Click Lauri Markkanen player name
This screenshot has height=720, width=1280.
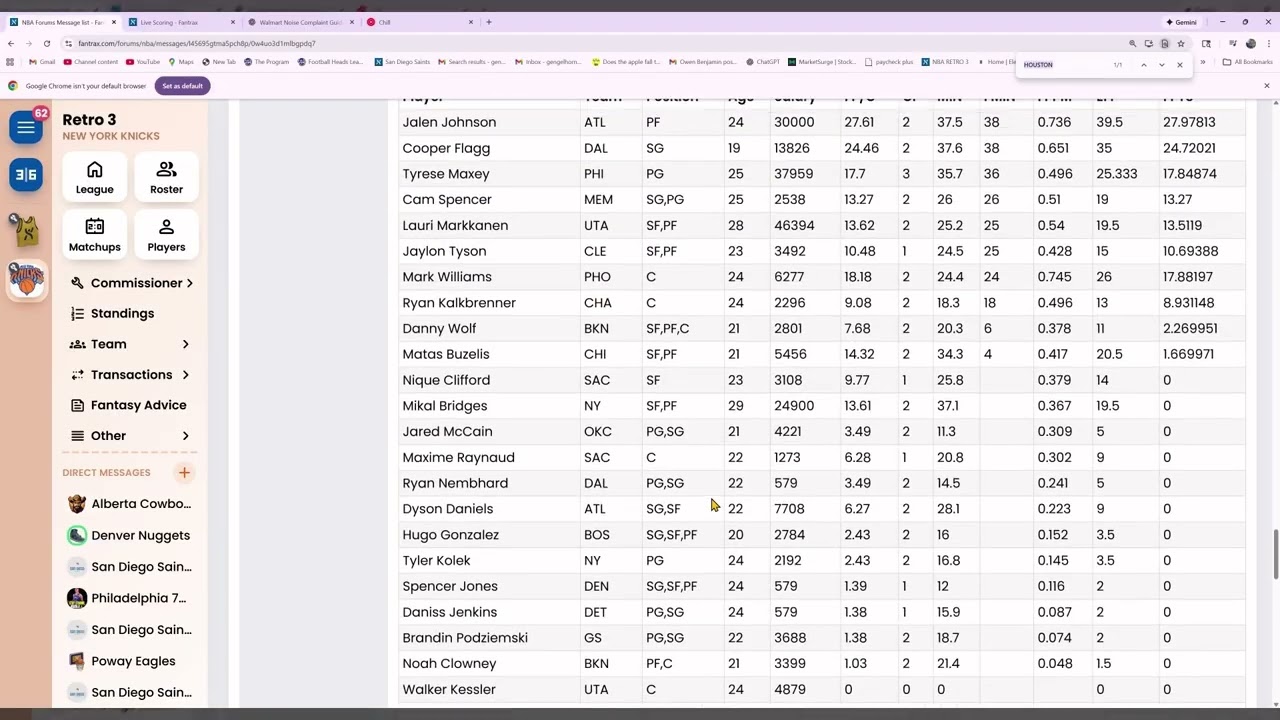click(455, 225)
